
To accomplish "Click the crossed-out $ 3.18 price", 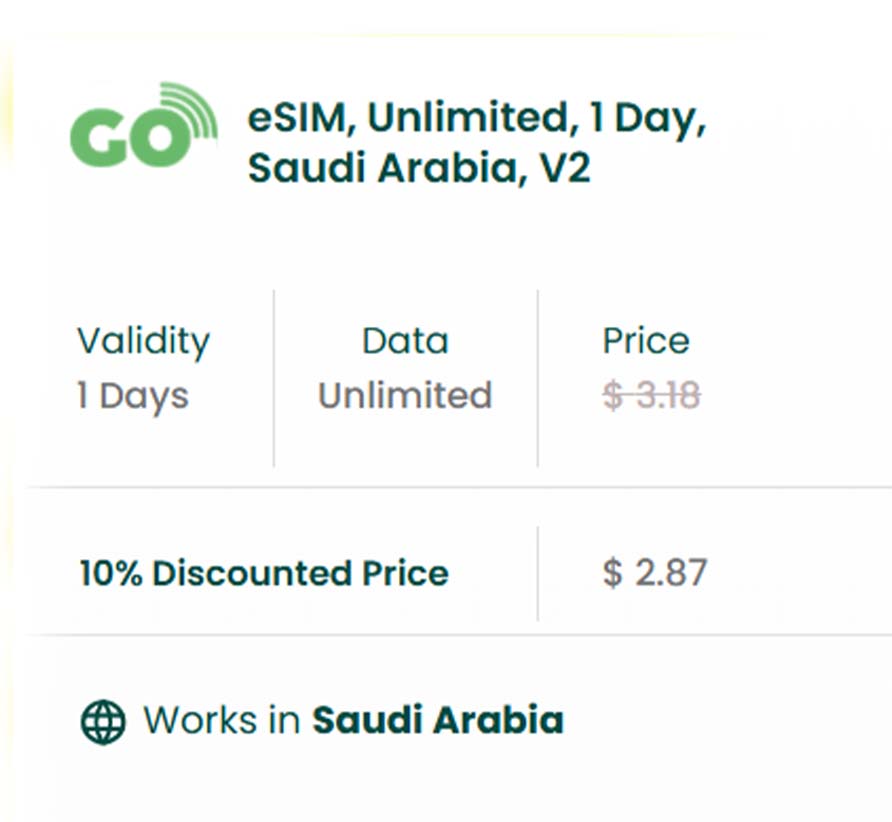I will 651,396.
